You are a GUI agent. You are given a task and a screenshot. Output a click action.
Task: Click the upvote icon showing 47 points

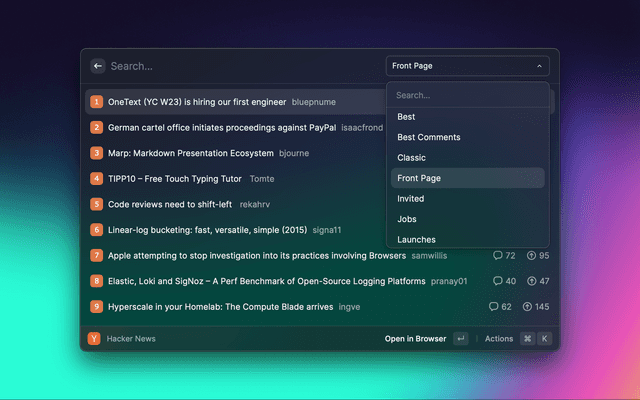coord(531,281)
